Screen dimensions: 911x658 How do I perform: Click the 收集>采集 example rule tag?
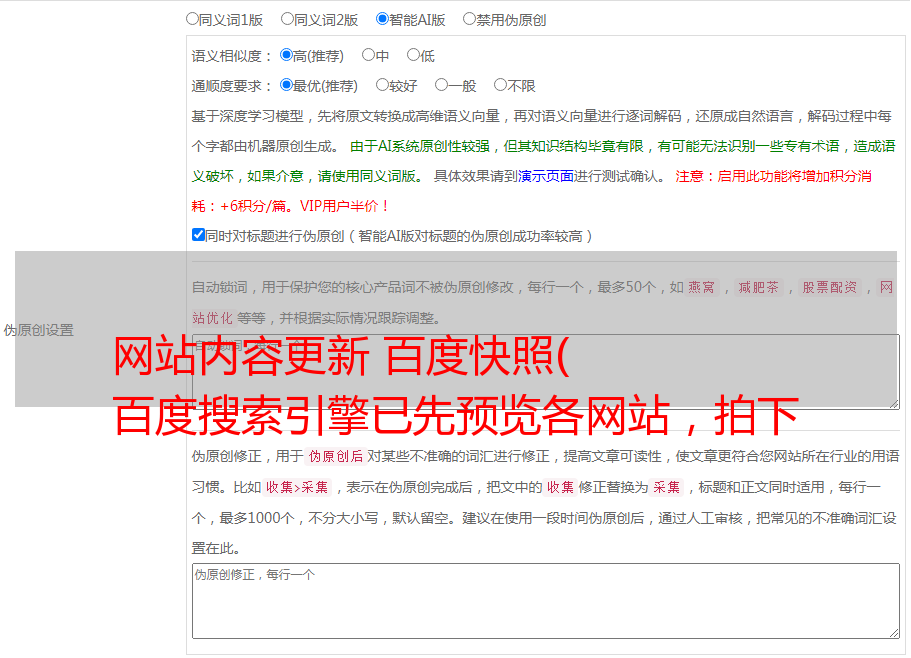point(297,488)
